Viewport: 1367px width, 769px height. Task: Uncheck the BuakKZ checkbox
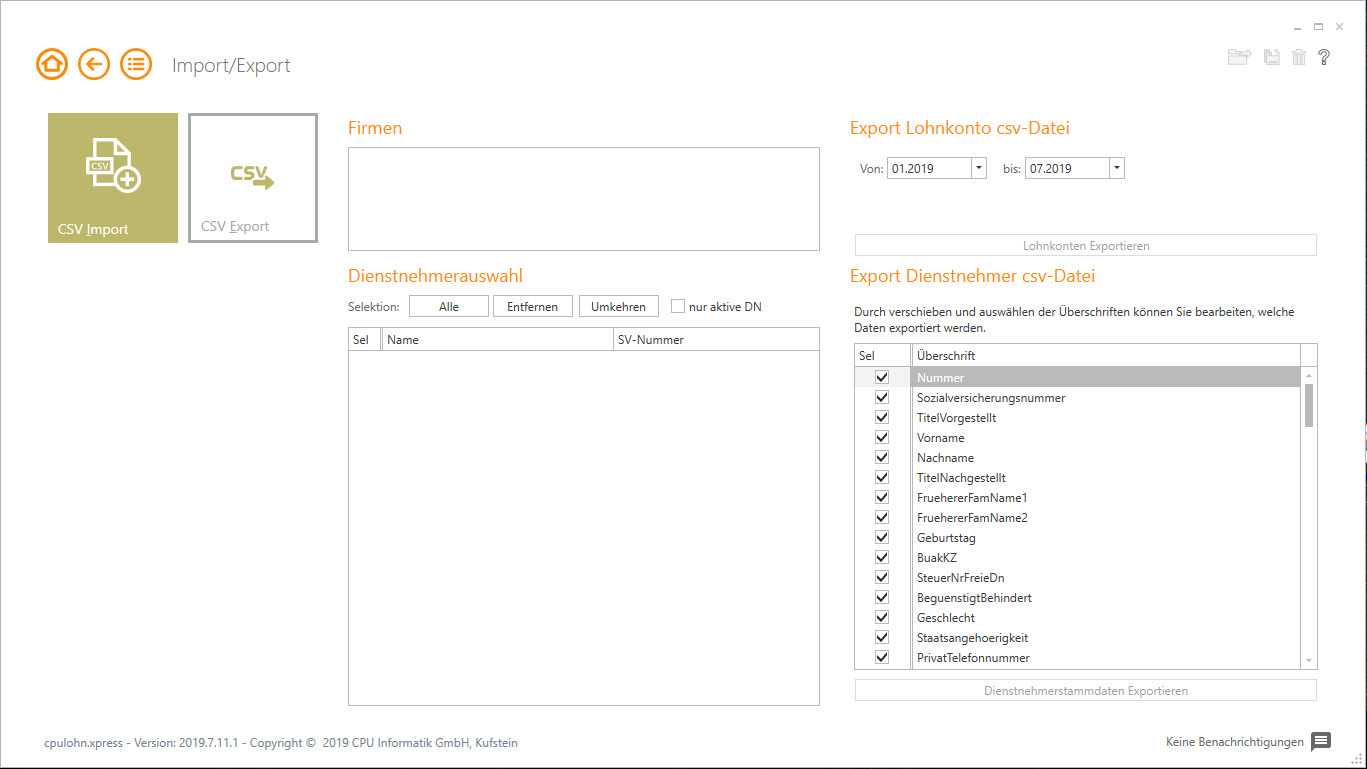[882, 557]
